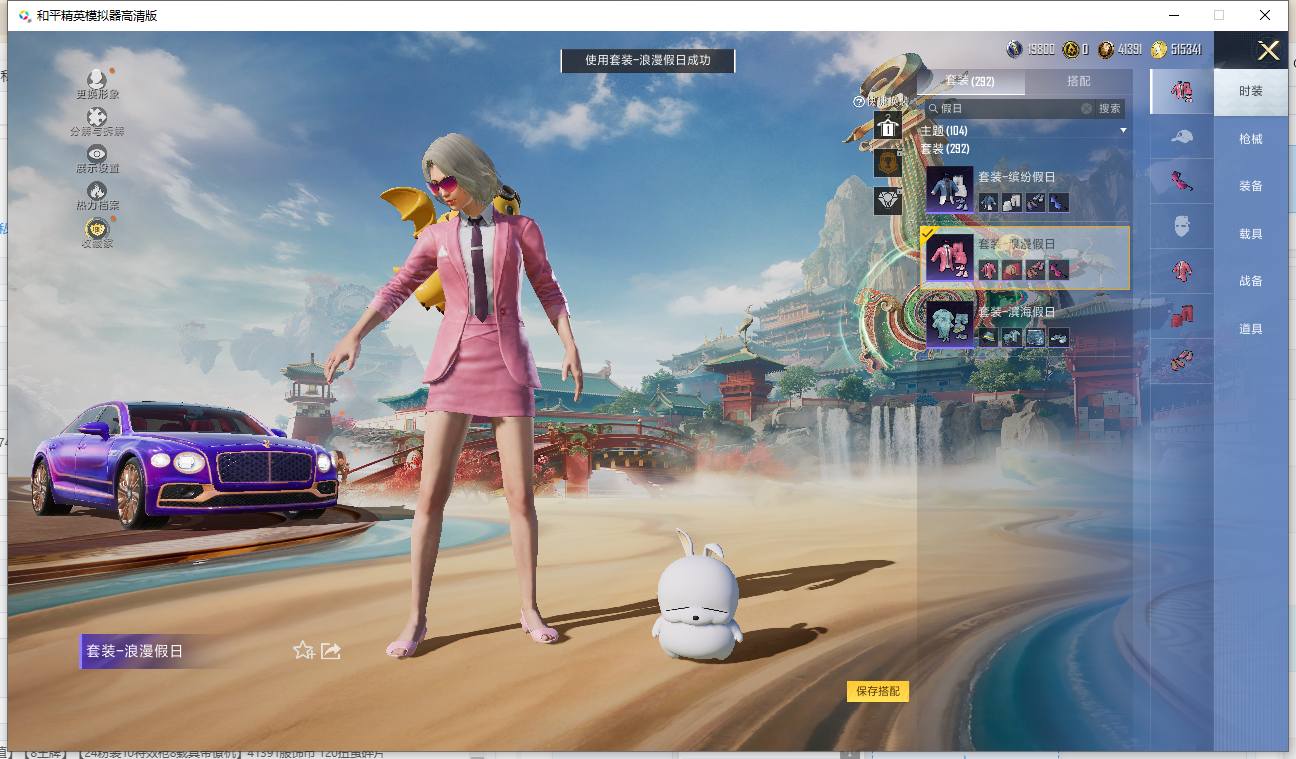Open the 战备 tab
This screenshot has height=759, width=1296.
click(x=1251, y=281)
